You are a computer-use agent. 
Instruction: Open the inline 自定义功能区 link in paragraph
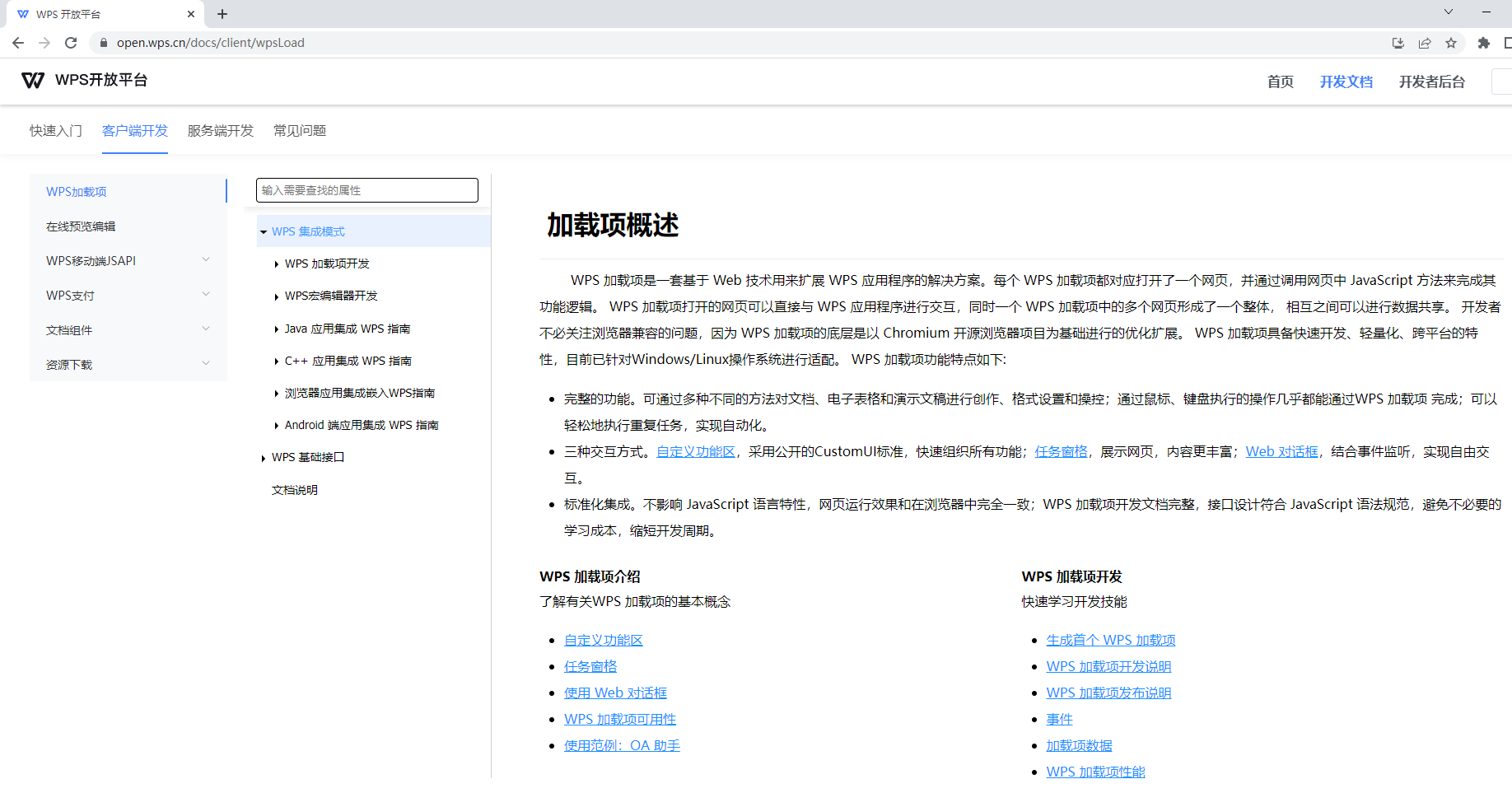click(696, 452)
